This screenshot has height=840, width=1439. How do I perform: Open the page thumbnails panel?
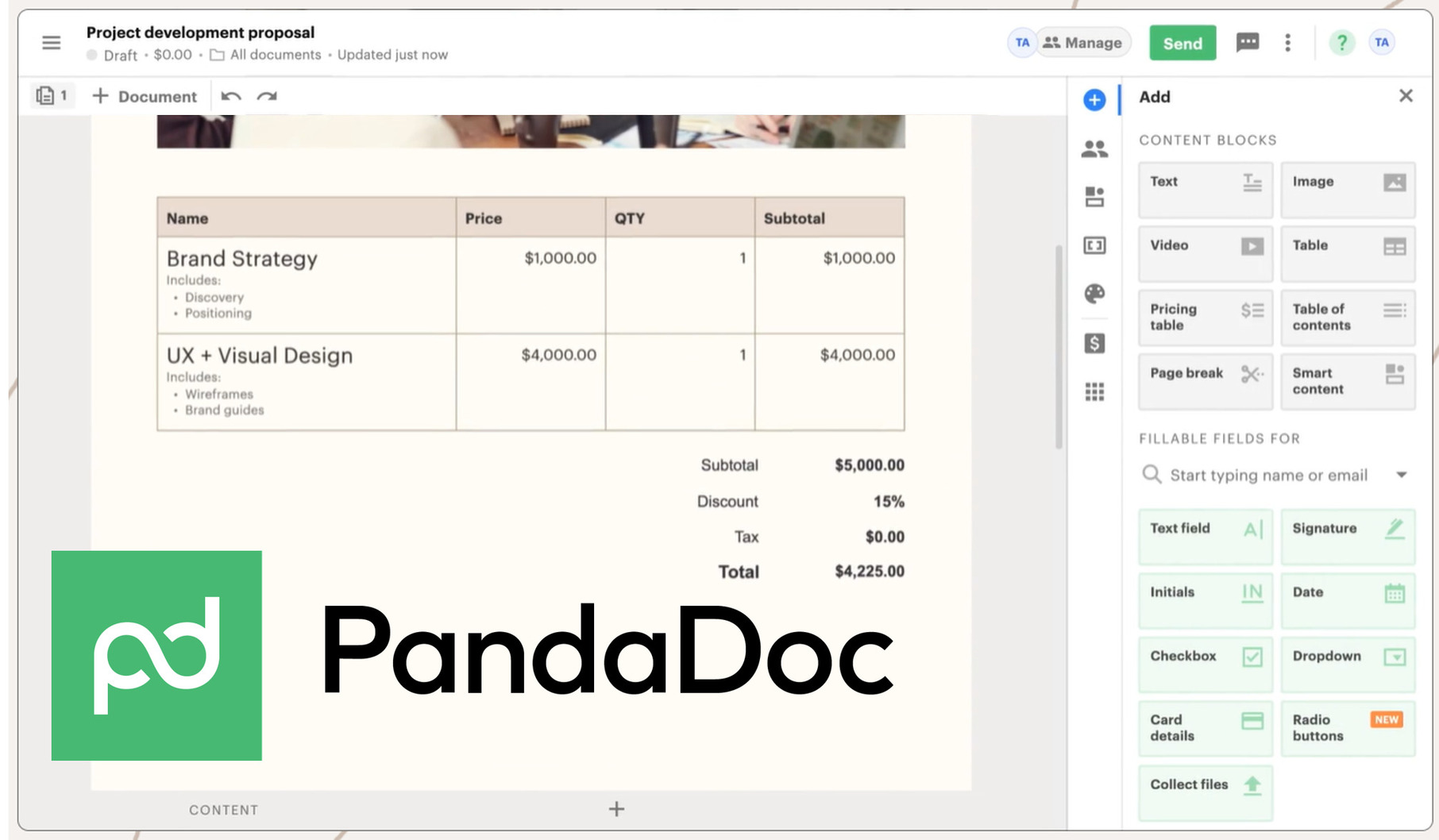[52, 96]
